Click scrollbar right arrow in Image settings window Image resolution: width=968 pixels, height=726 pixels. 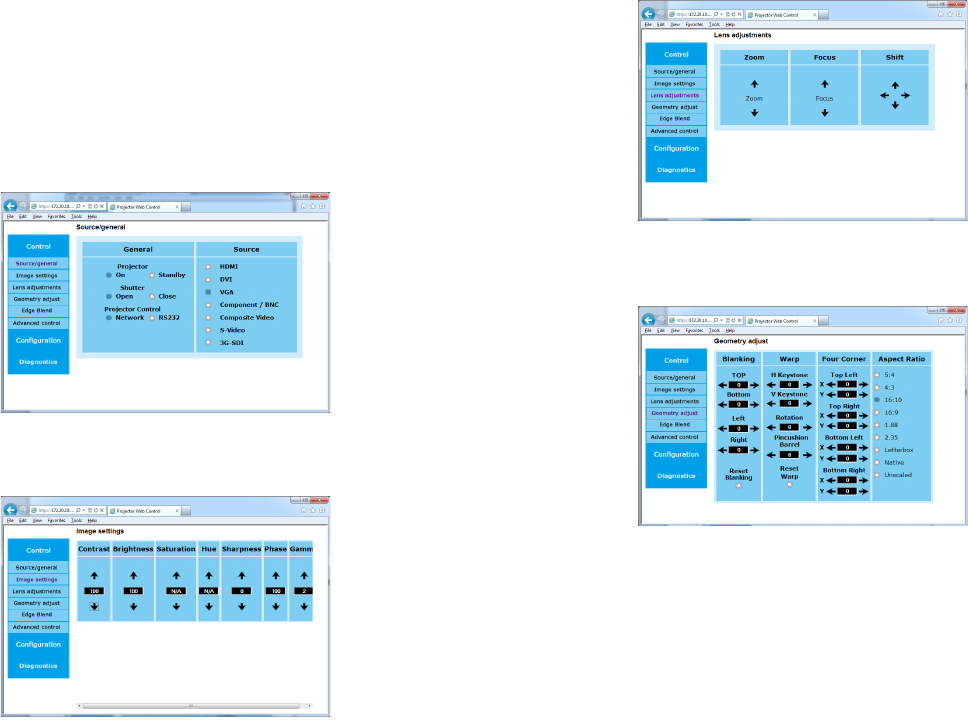(309, 706)
